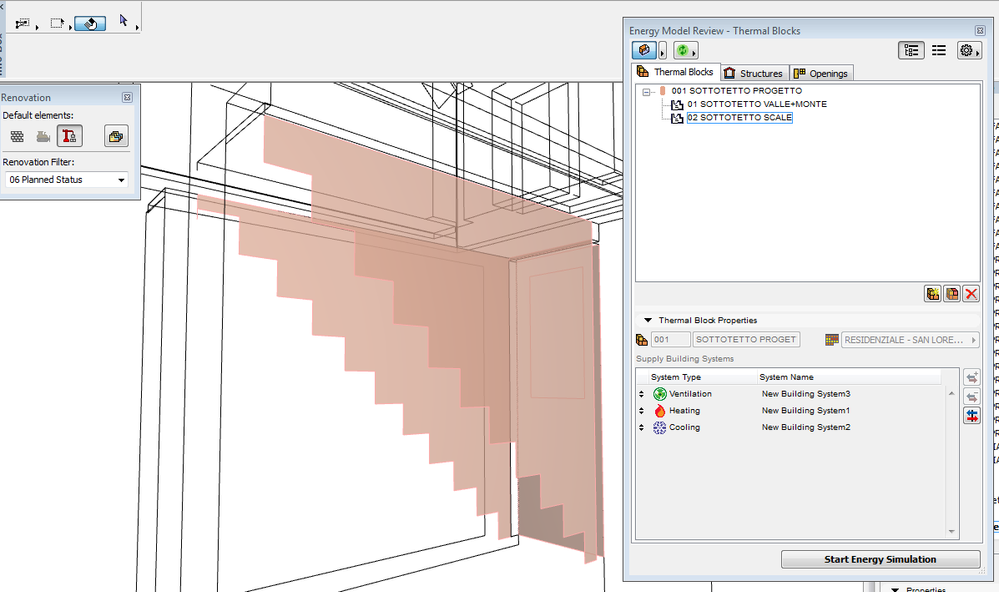The image size is (999, 592).
Task: Select zone 02 SOTTOTETTO SCALE
Action: pos(740,117)
